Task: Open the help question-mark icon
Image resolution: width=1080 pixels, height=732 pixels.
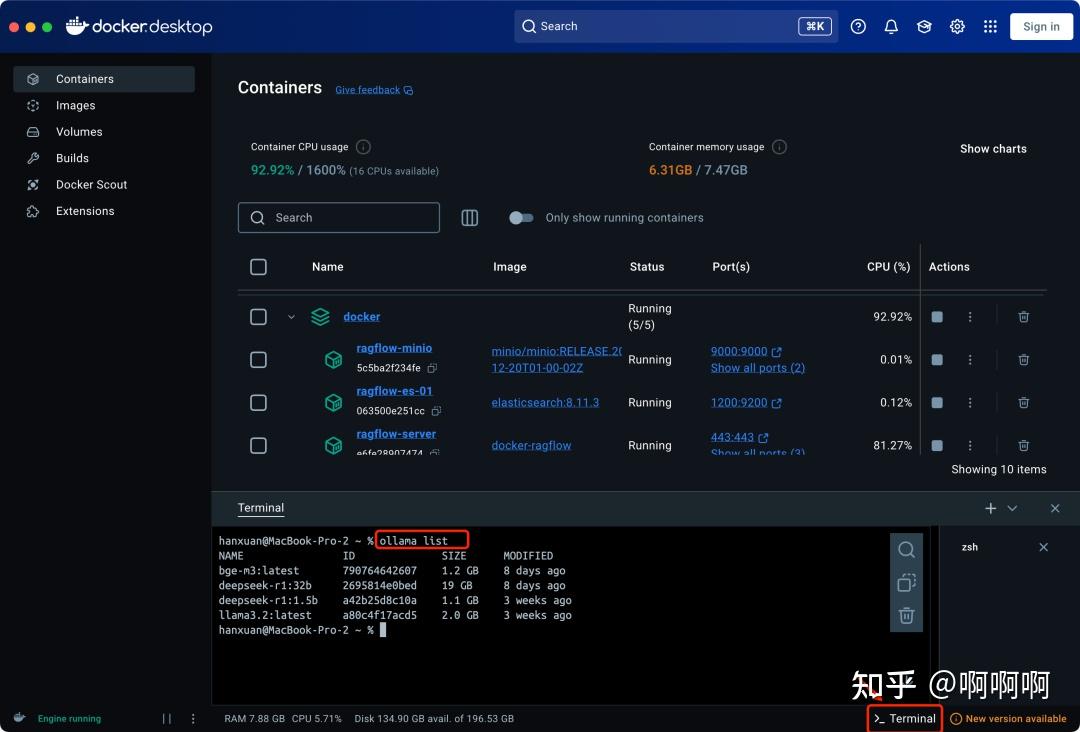Action: click(858, 26)
